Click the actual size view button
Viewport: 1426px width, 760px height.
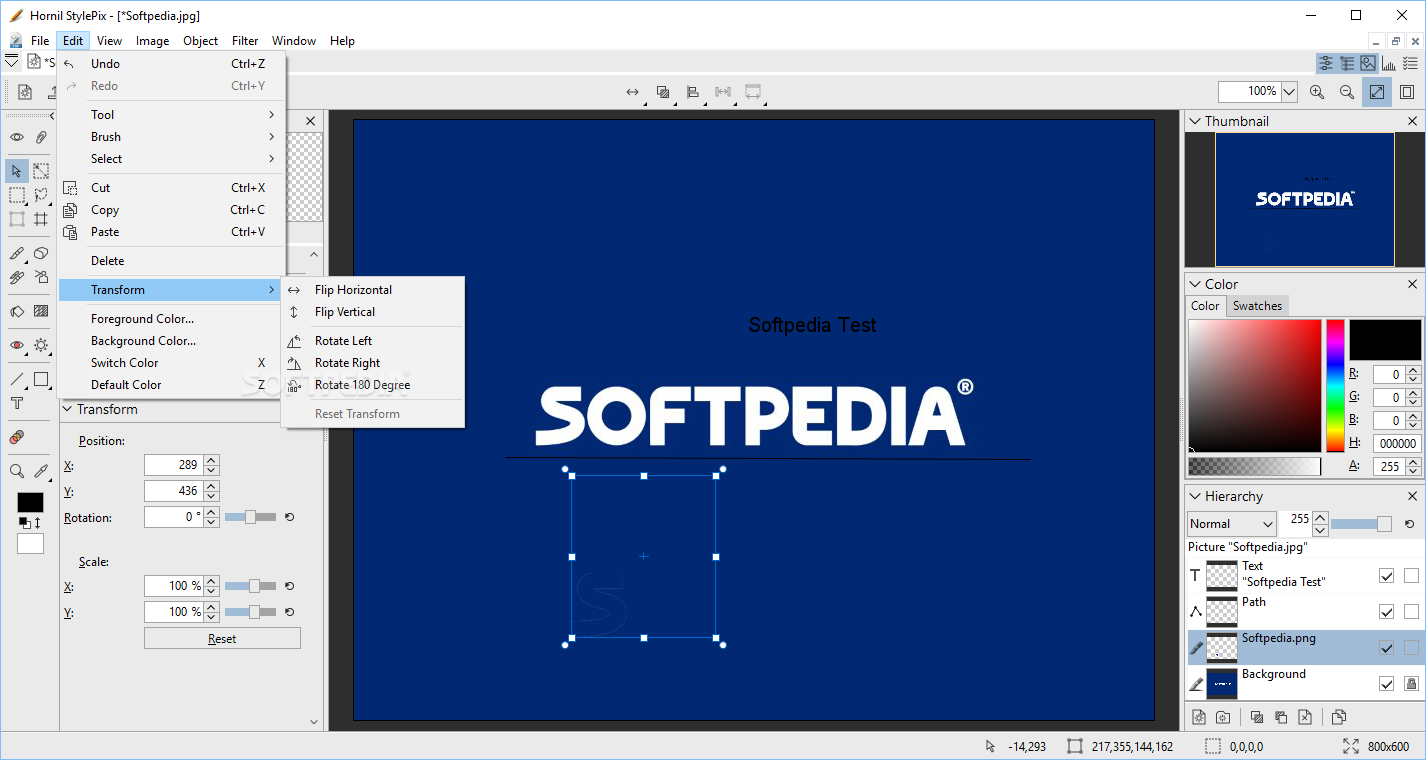point(1407,92)
